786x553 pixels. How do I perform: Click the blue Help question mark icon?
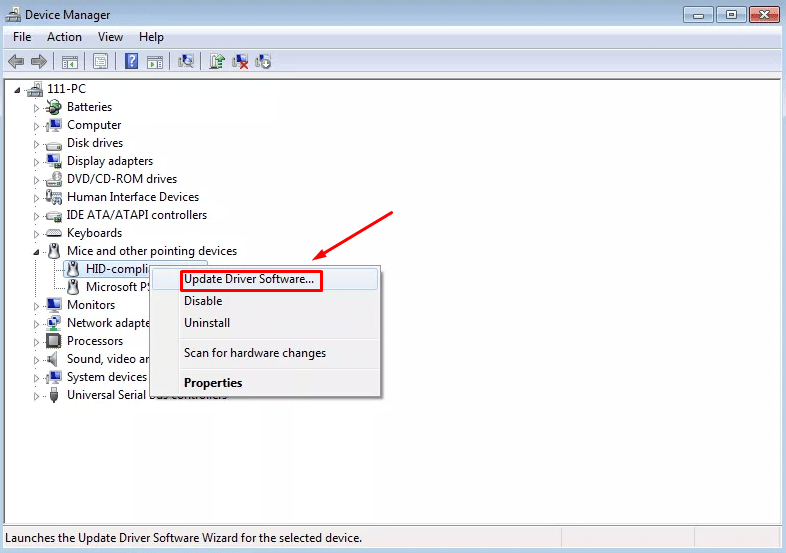[x=131, y=61]
